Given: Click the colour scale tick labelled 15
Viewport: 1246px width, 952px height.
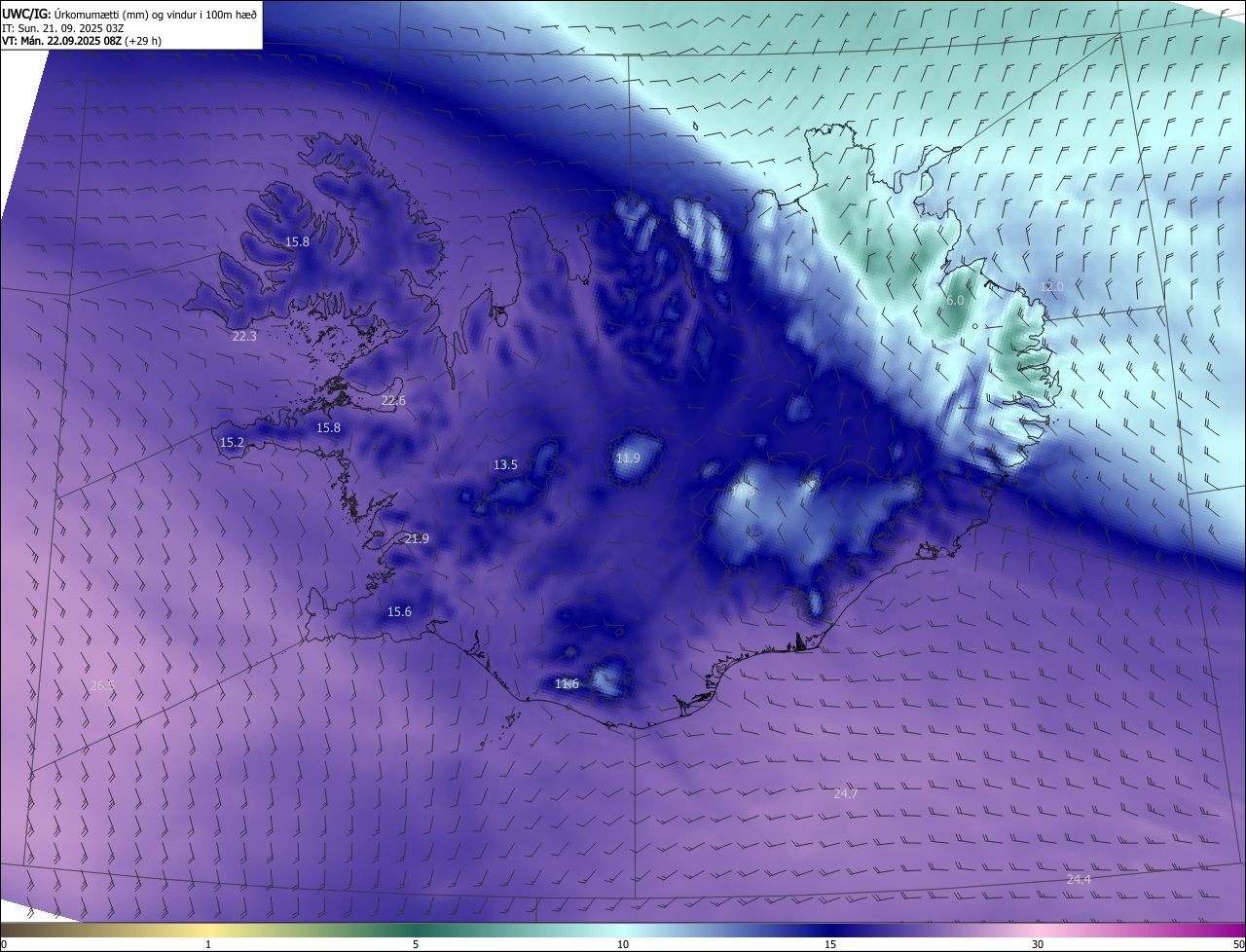Looking at the screenshot, I should coord(830,944).
